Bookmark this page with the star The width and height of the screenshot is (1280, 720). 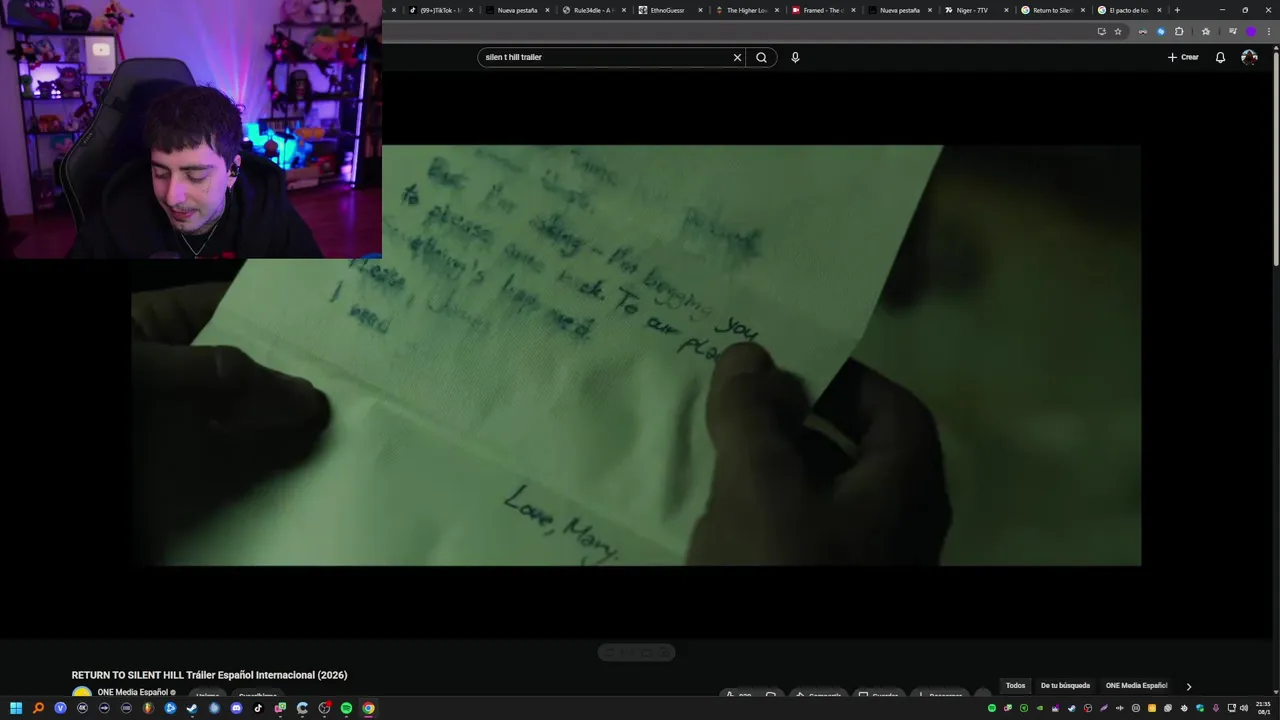click(1118, 31)
